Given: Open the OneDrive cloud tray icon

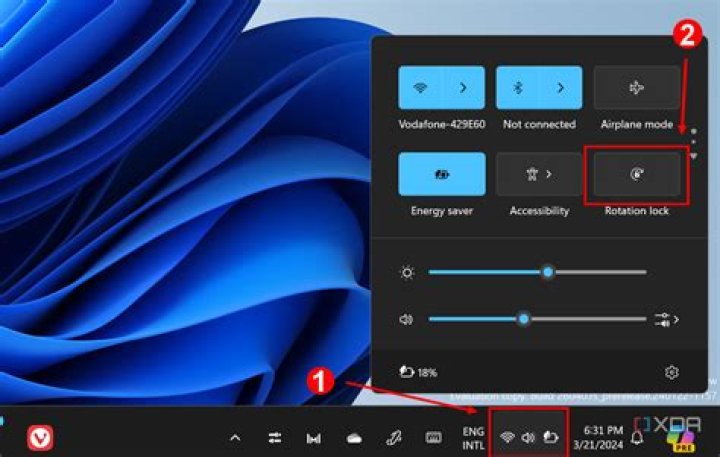Looking at the screenshot, I should click(x=354, y=439).
